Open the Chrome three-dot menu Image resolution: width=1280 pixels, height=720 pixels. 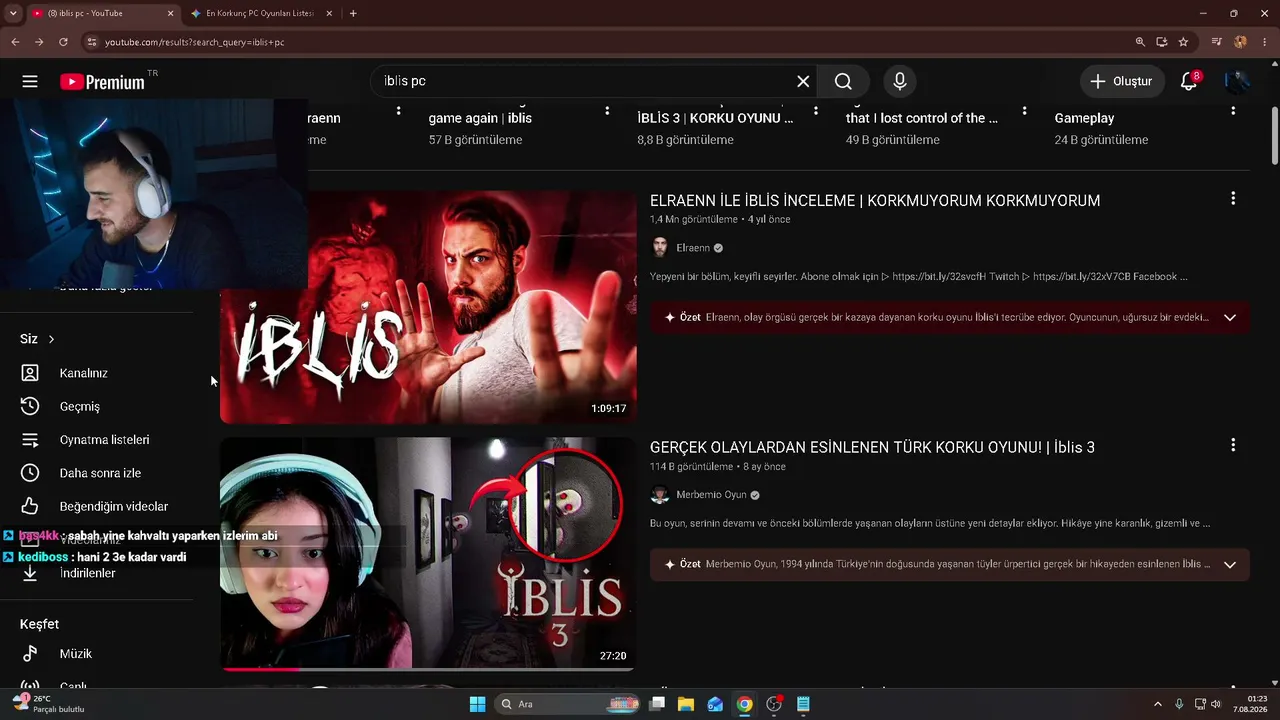pos(1264,42)
